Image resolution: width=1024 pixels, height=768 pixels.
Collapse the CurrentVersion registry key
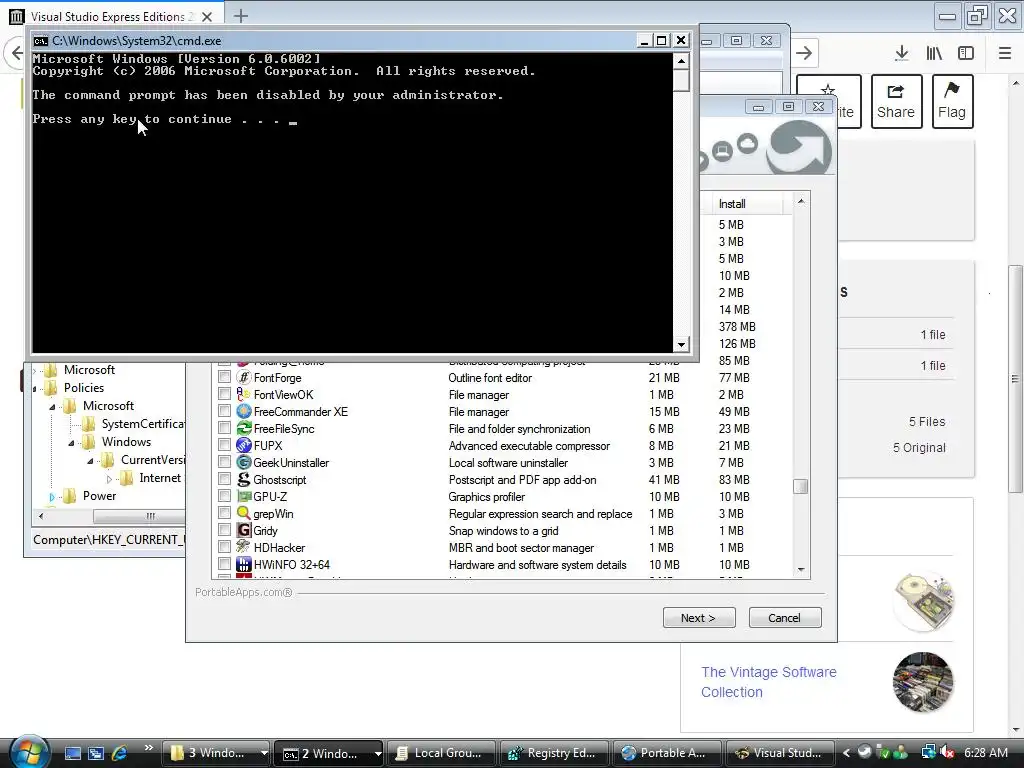(90, 461)
